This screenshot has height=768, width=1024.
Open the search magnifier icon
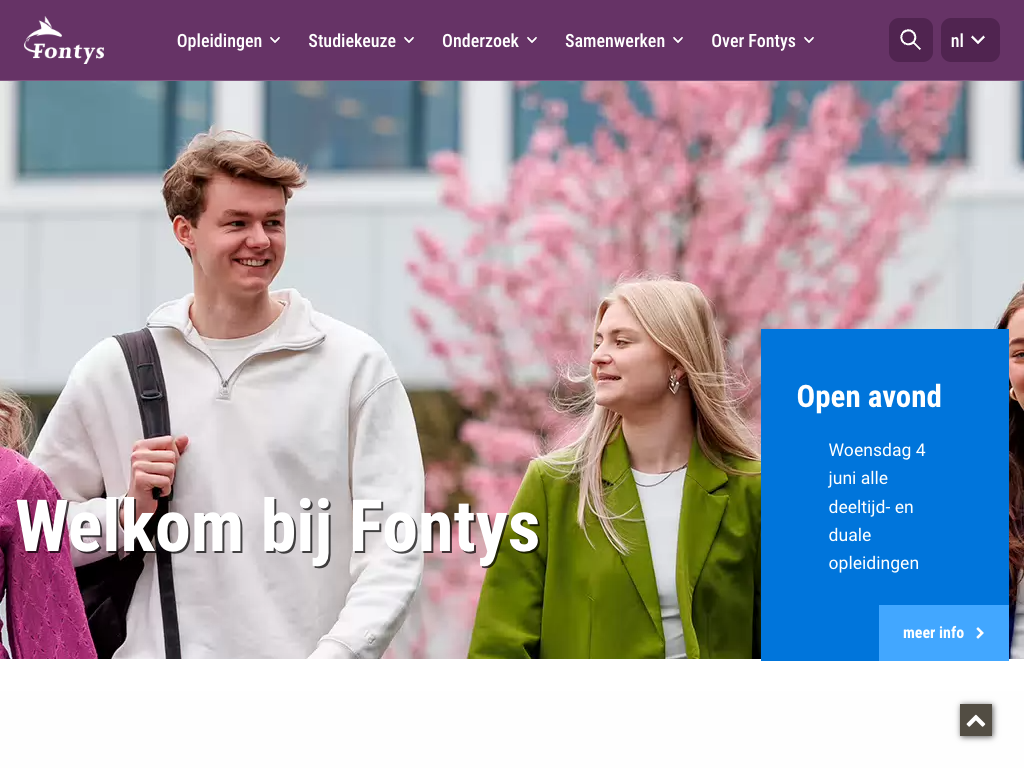(910, 40)
